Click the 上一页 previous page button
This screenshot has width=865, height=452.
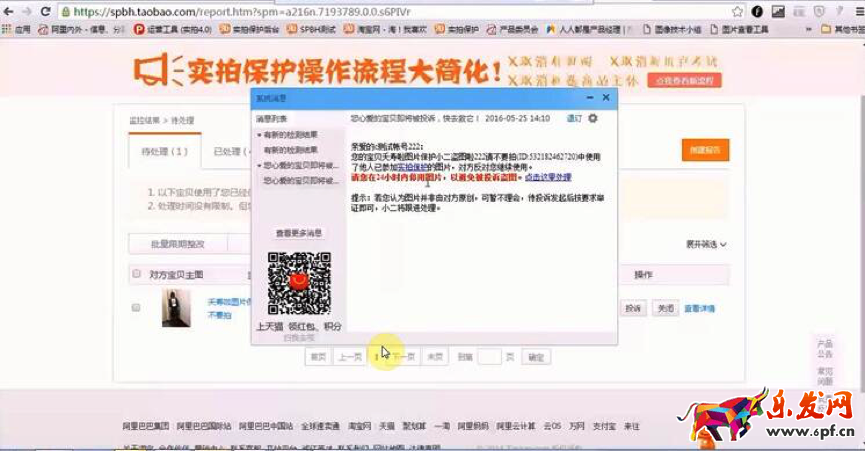(350, 357)
